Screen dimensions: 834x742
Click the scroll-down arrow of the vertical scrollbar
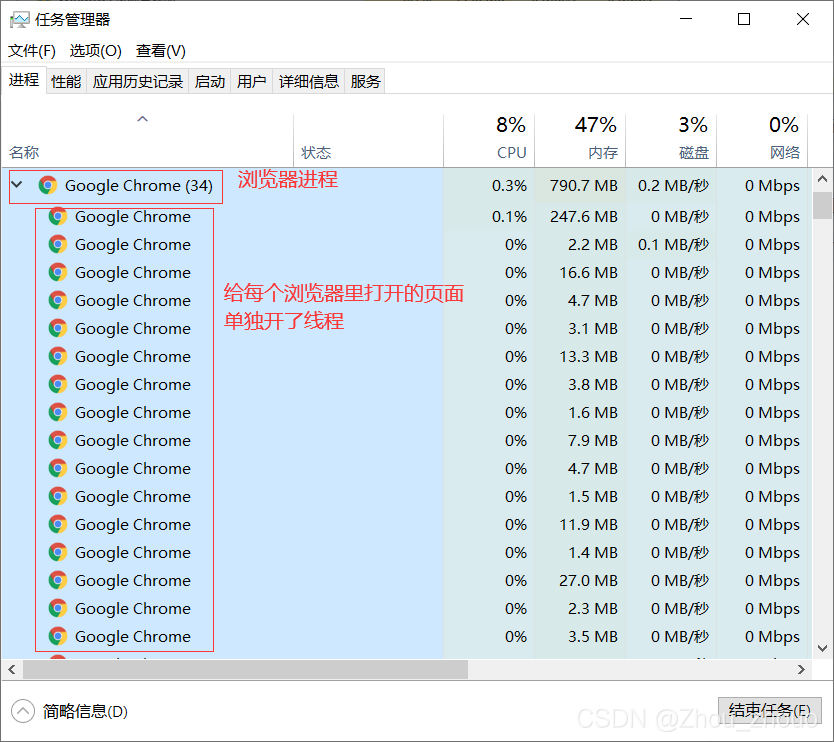click(822, 648)
